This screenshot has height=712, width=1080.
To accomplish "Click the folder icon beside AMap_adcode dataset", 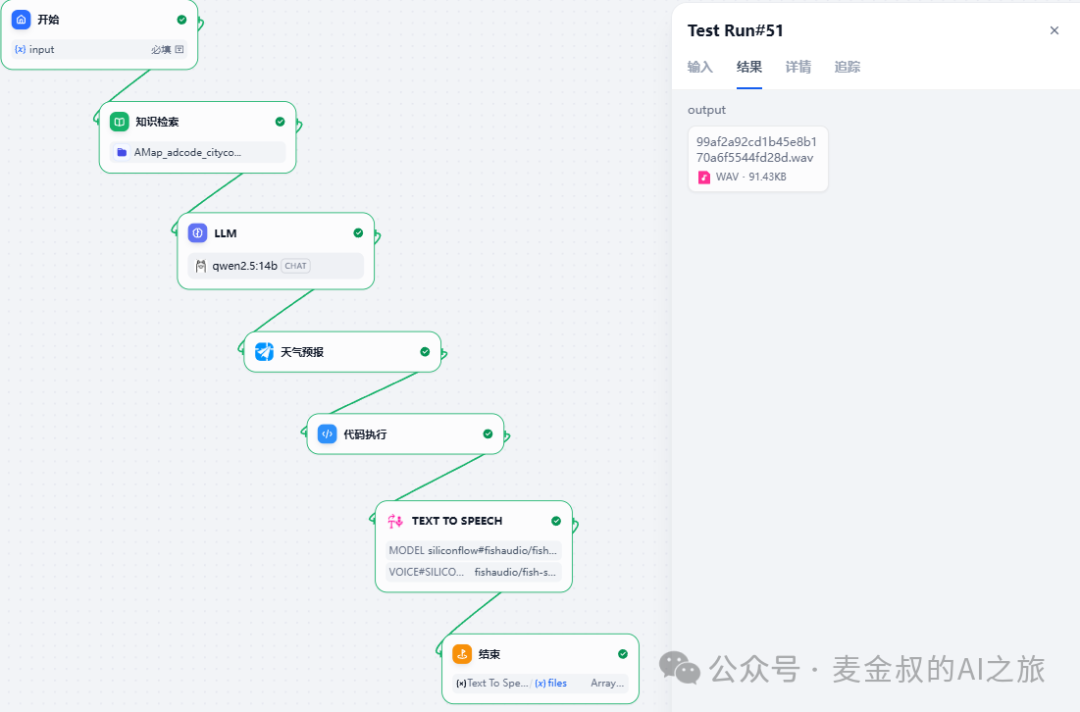I will click(122, 153).
